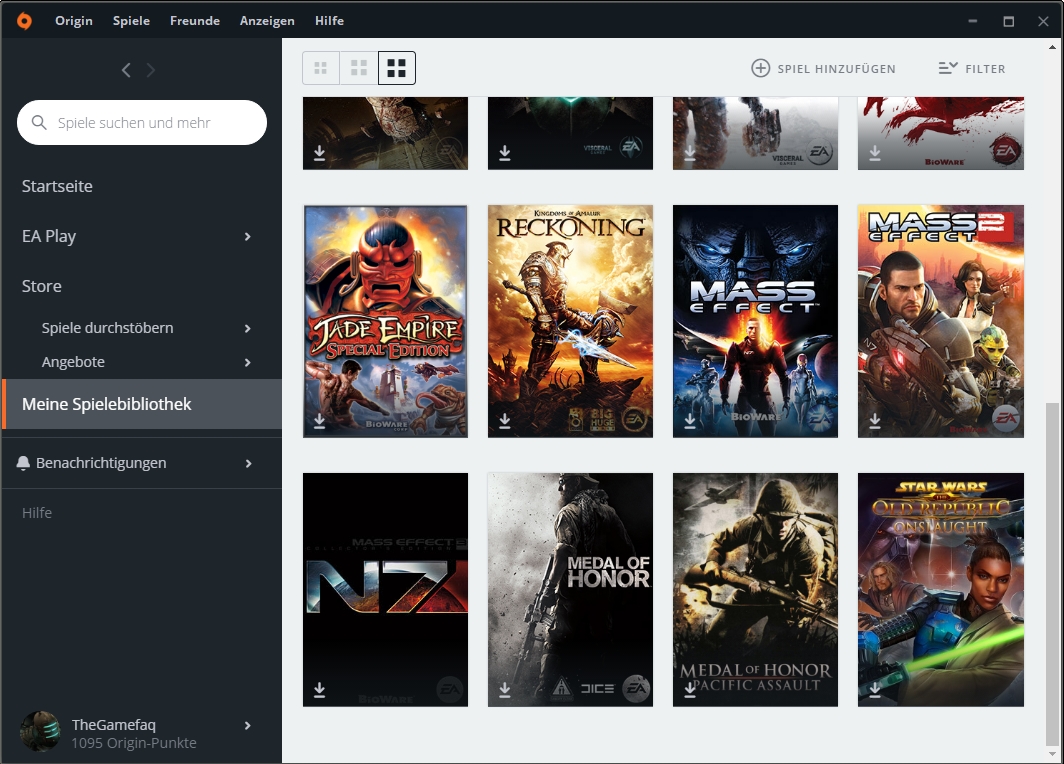Viewport: 1064px width, 764px height.
Task: Click download icon on Mass Effect 2
Action: coord(875,421)
